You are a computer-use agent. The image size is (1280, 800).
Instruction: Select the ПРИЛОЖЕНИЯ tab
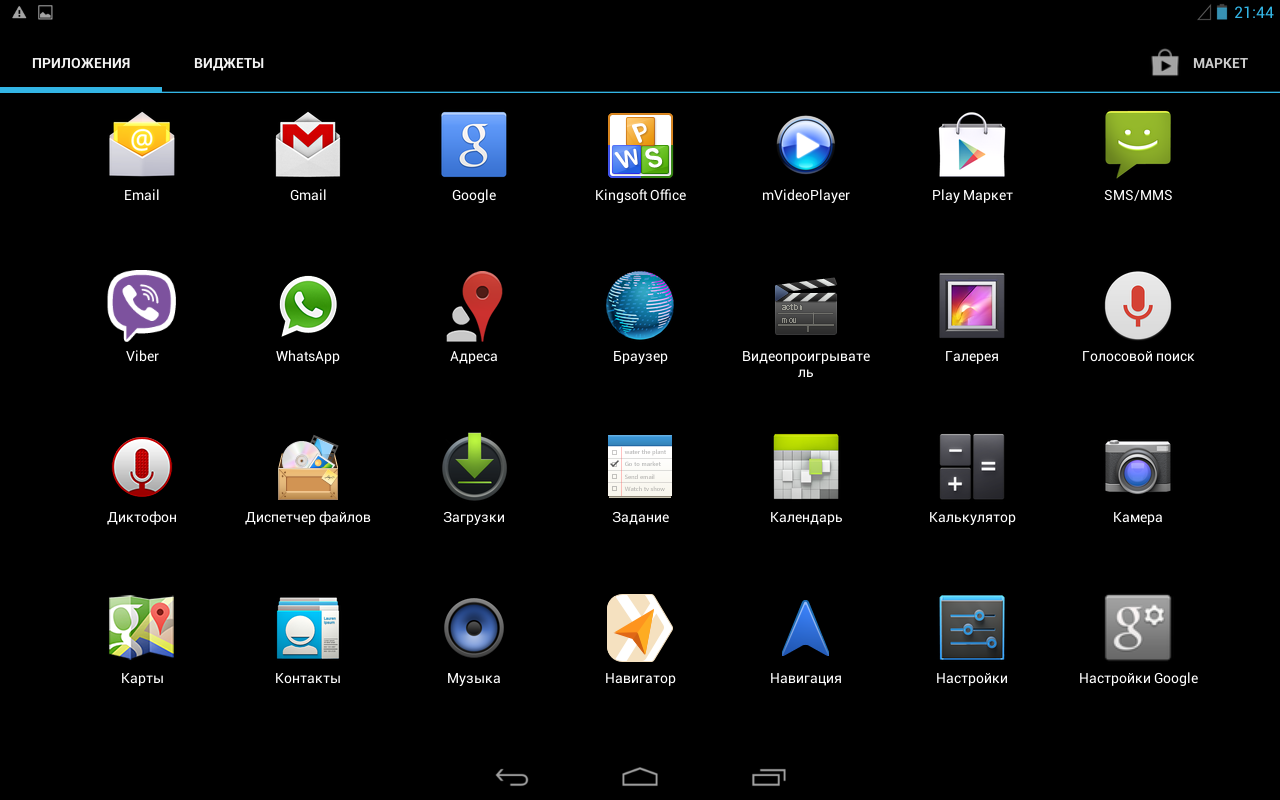click(81, 63)
